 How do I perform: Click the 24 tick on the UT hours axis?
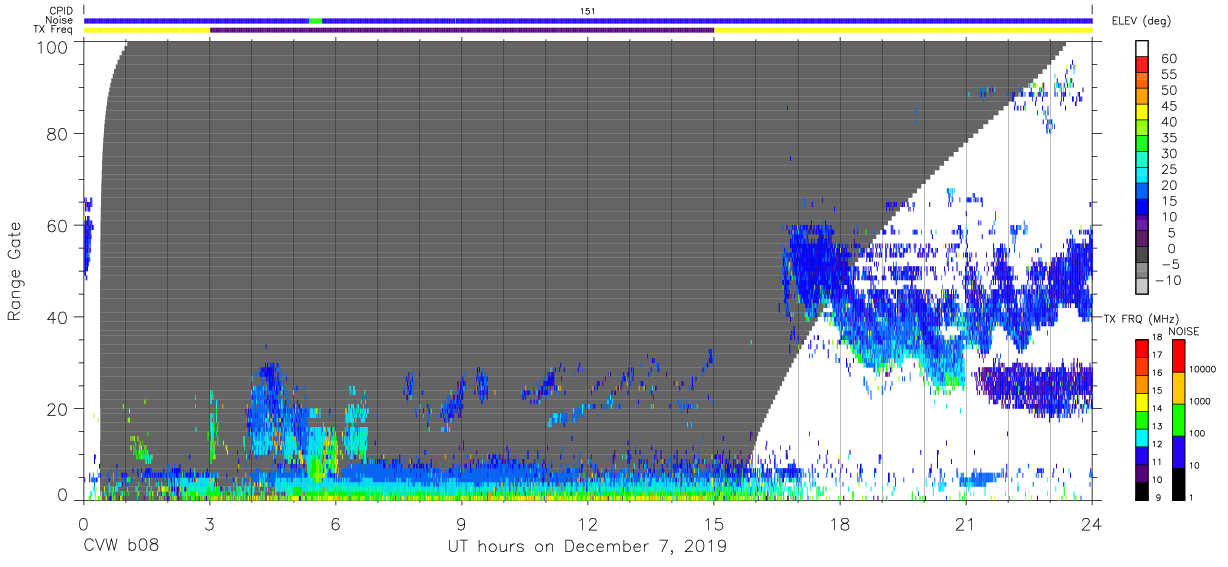pos(1092,523)
